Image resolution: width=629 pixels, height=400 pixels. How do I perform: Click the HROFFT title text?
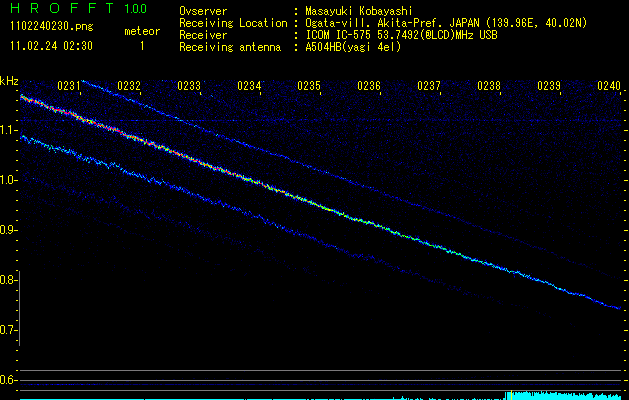click(62, 8)
